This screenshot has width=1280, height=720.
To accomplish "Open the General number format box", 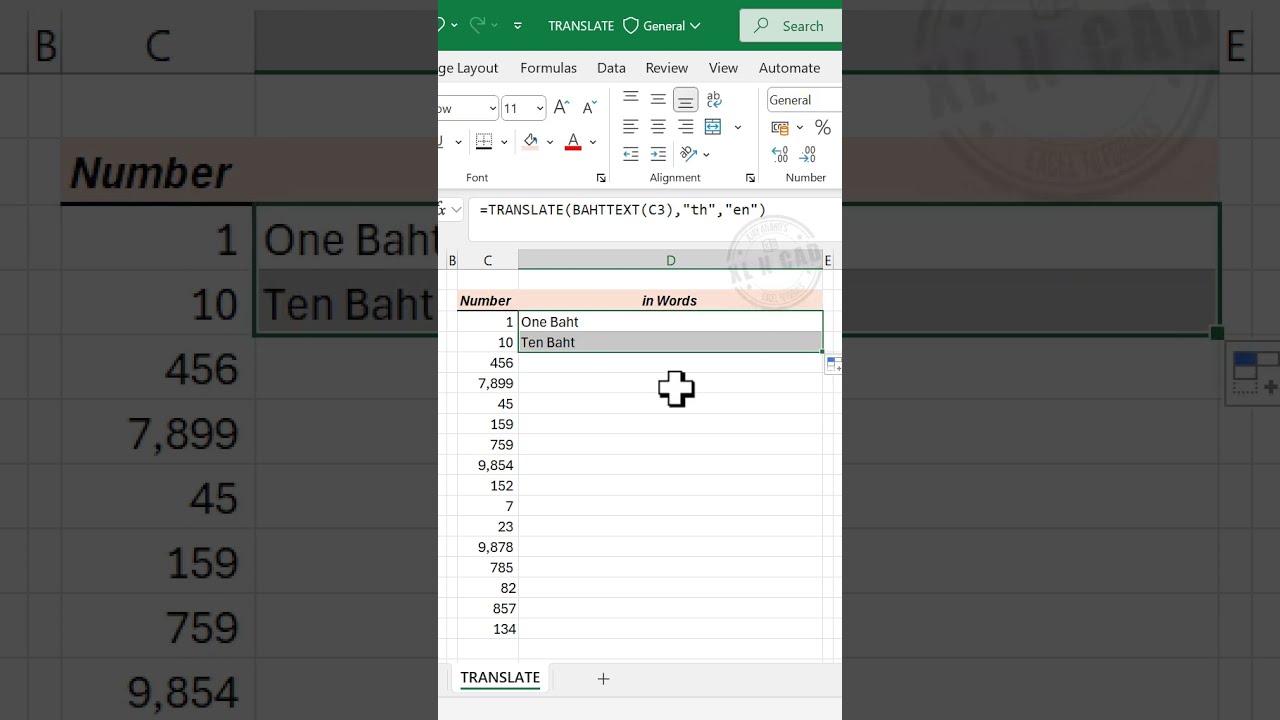I will tap(804, 100).
